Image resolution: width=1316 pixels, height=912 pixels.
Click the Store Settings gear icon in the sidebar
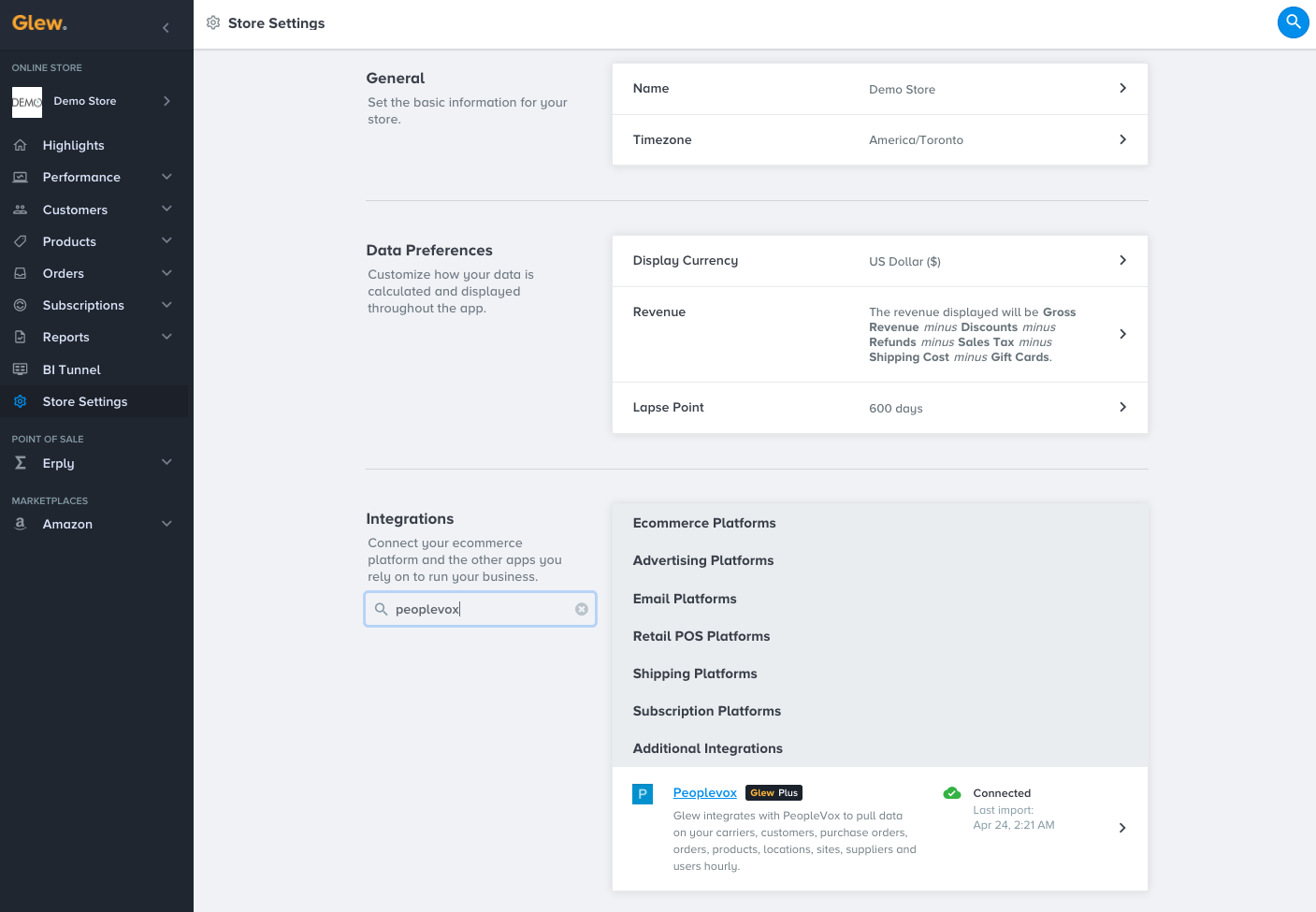click(x=21, y=401)
